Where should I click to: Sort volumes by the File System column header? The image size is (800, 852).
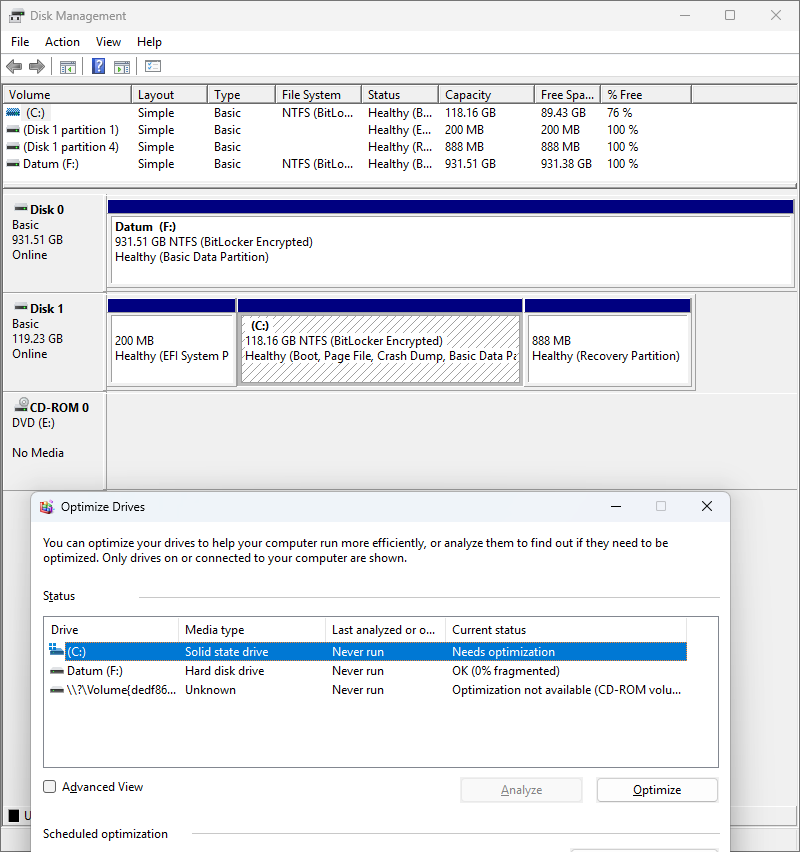(x=318, y=95)
